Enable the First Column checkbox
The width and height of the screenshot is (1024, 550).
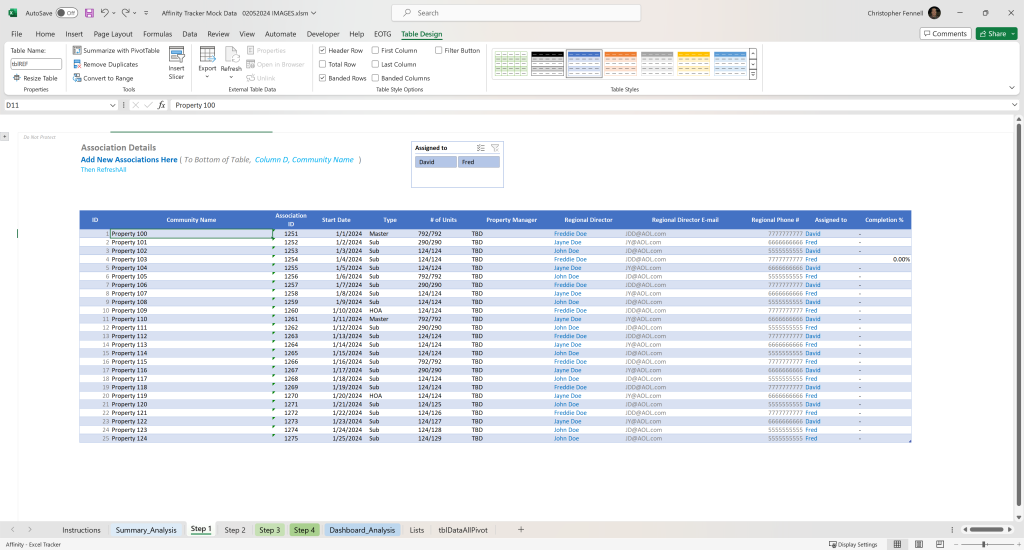point(376,50)
